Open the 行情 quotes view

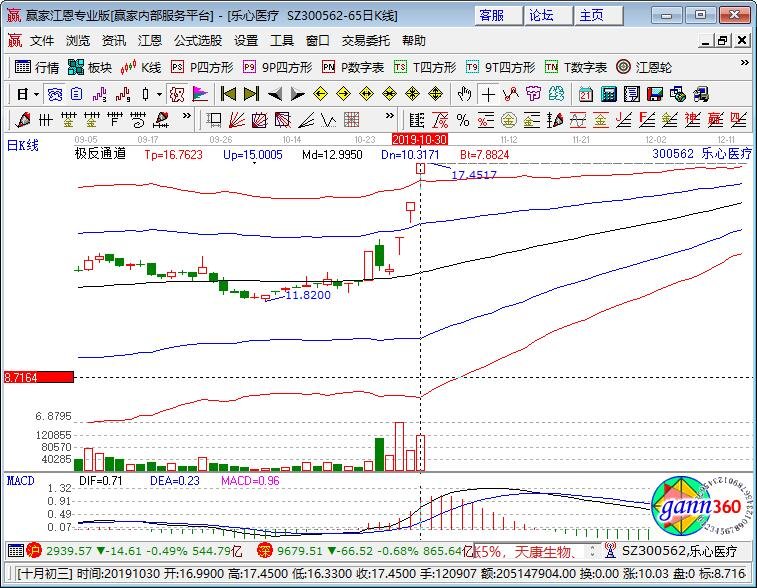(37, 67)
